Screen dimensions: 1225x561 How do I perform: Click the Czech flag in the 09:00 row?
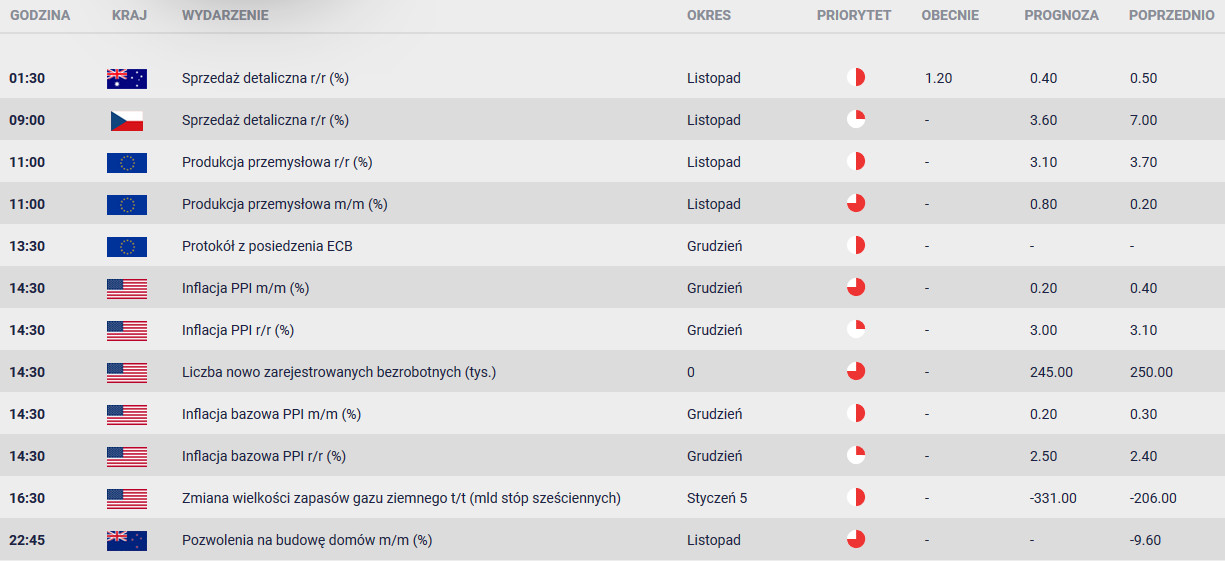(x=127, y=120)
